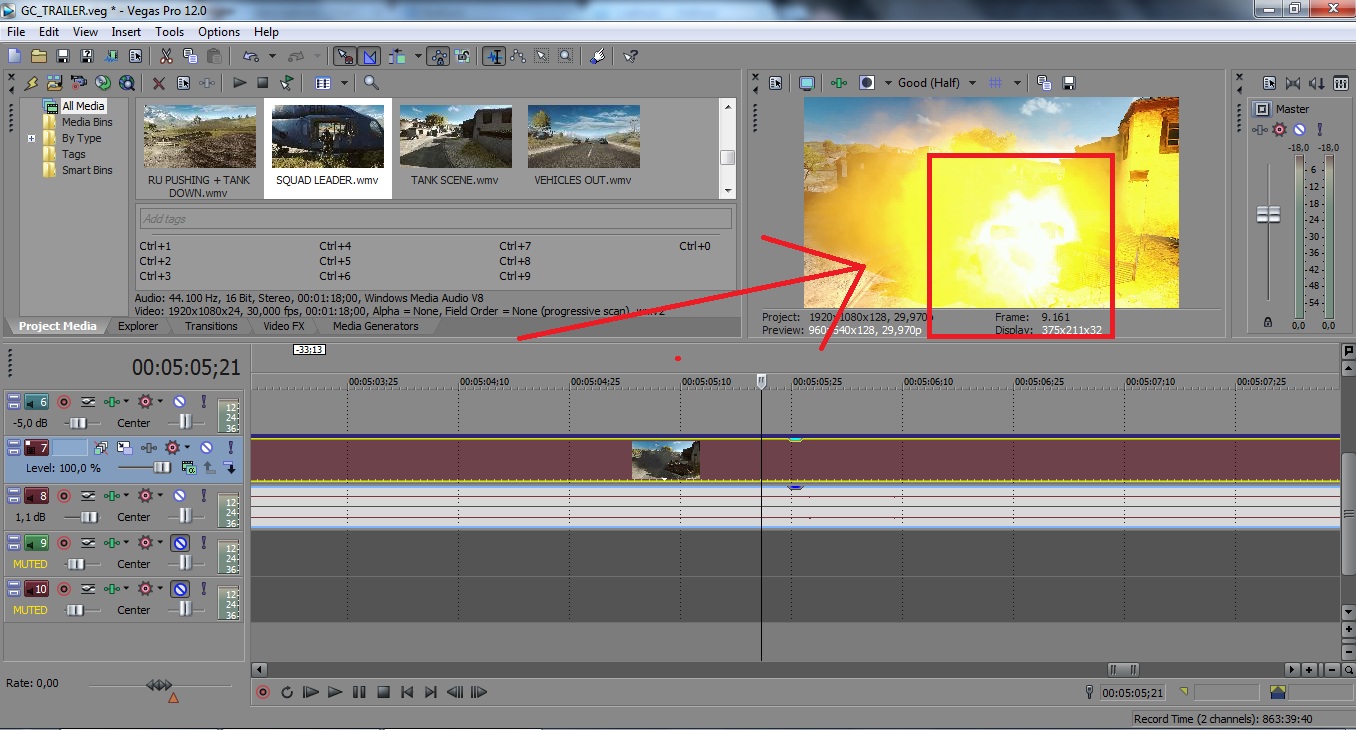The height and width of the screenshot is (730, 1356).
Task: Open Track FX on video track 7
Action: [150, 448]
